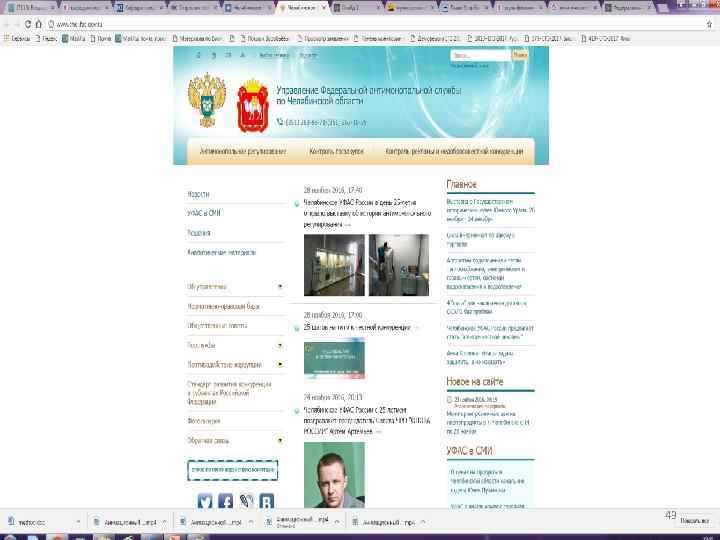720x540 pixels.
Task: Open the Twitter social icon
Action: click(205, 501)
